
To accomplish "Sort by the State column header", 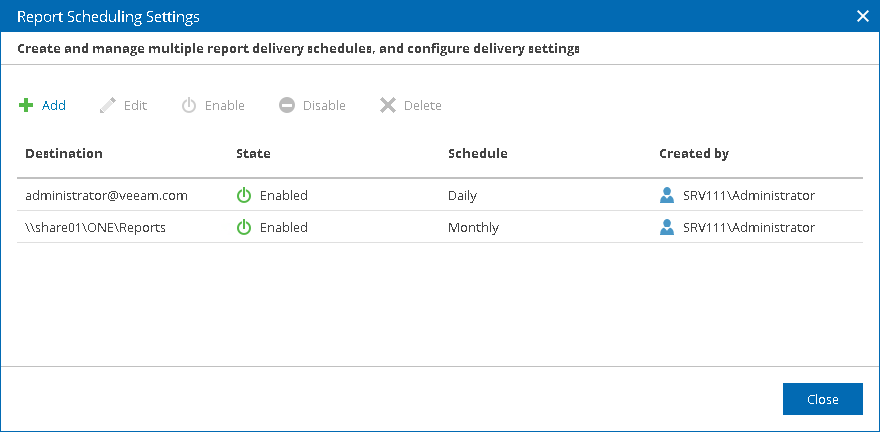I will (253, 154).
